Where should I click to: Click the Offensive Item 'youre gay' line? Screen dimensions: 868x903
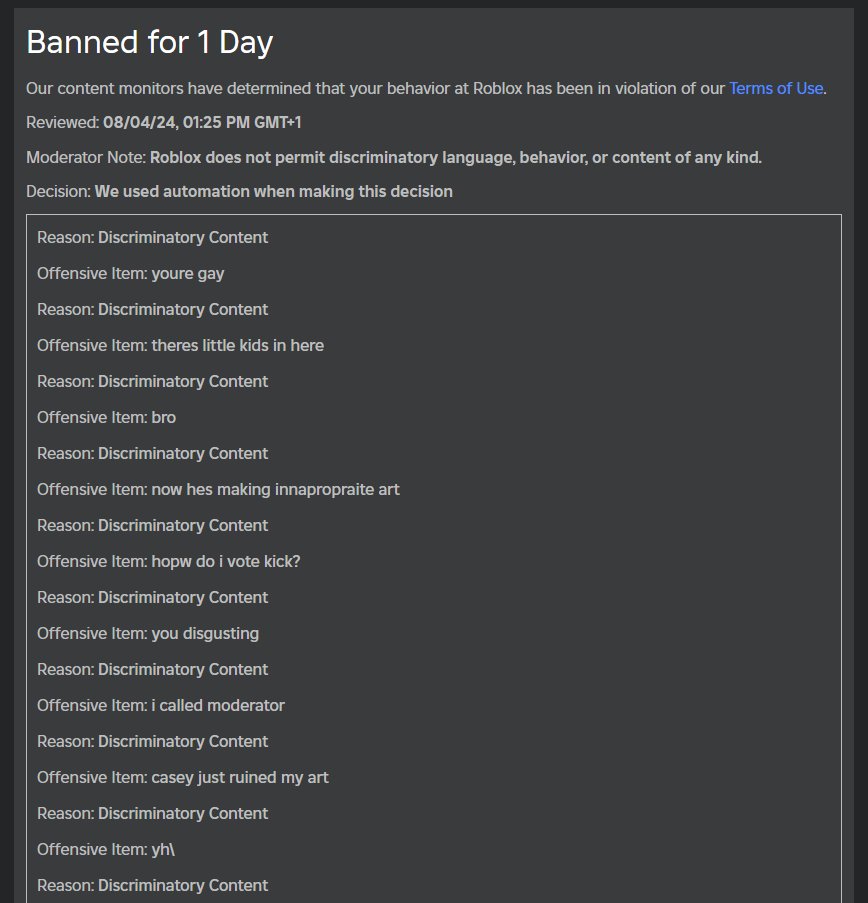(131, 274)
